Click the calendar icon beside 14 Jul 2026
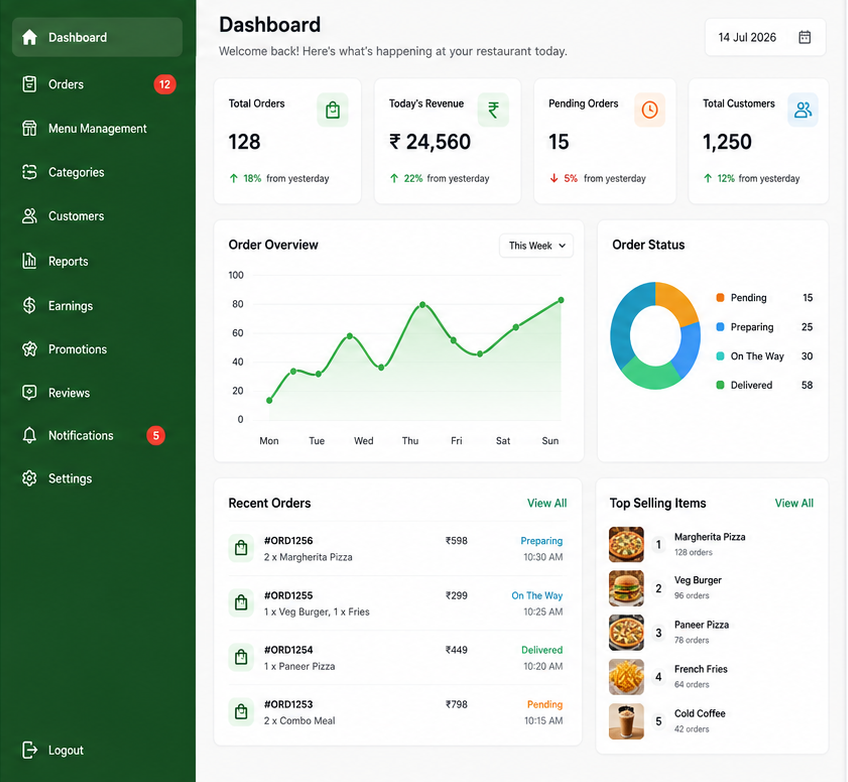The height and width of the screenshot is (782, 848). click(805, 37)
